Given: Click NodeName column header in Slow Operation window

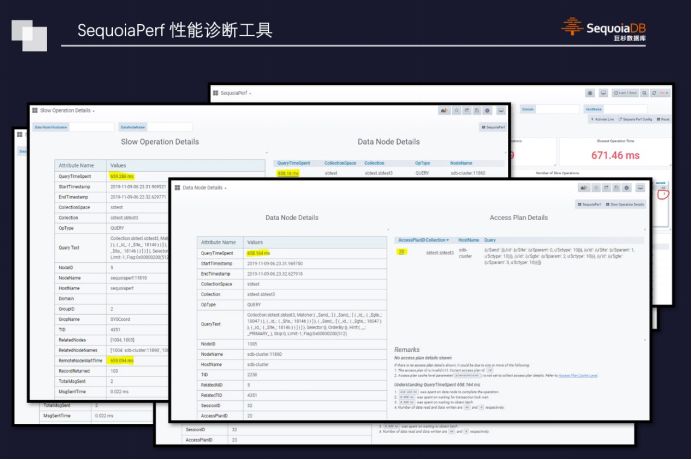Looking at the screenshot, I should [461, 163].
